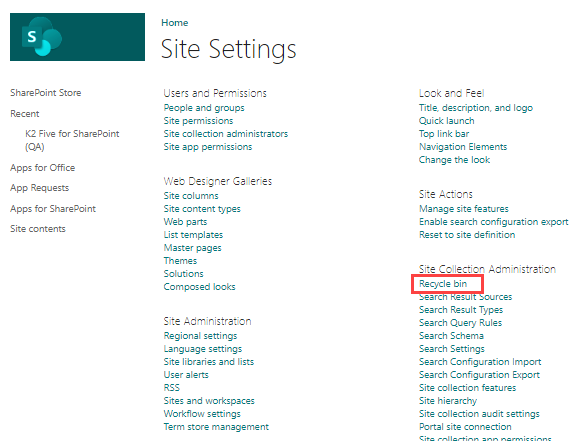Open Search Schema settings
The height and width of the screenshot is (441, 586).
451,336
